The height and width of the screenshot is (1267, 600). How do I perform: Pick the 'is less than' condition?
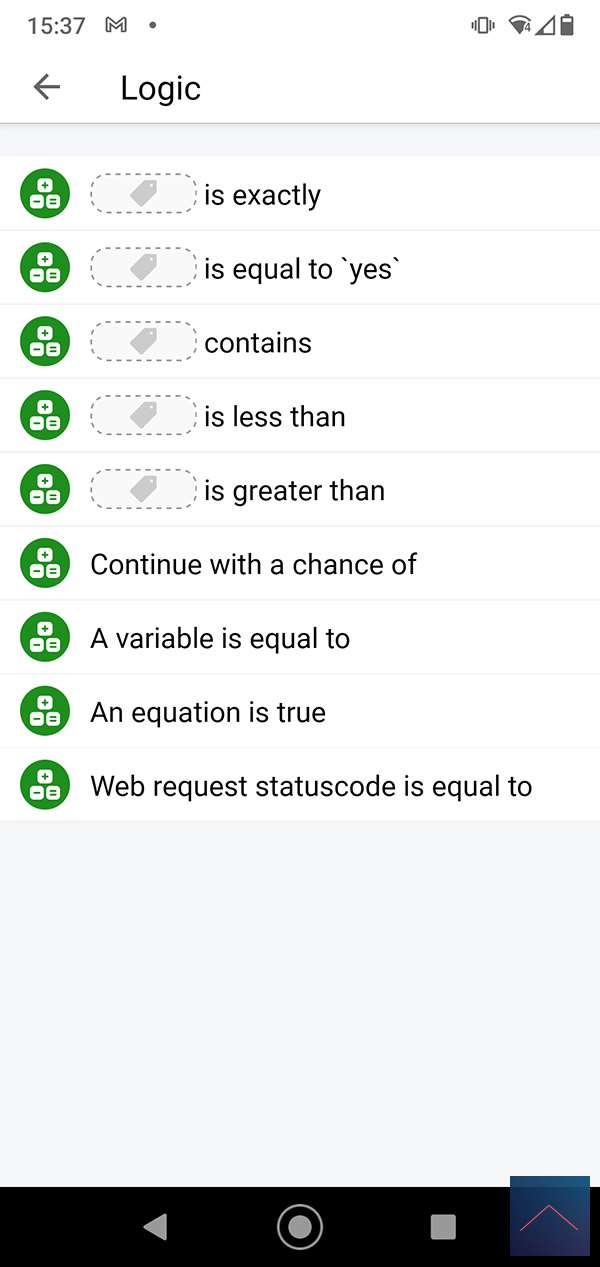coord(275,417)
